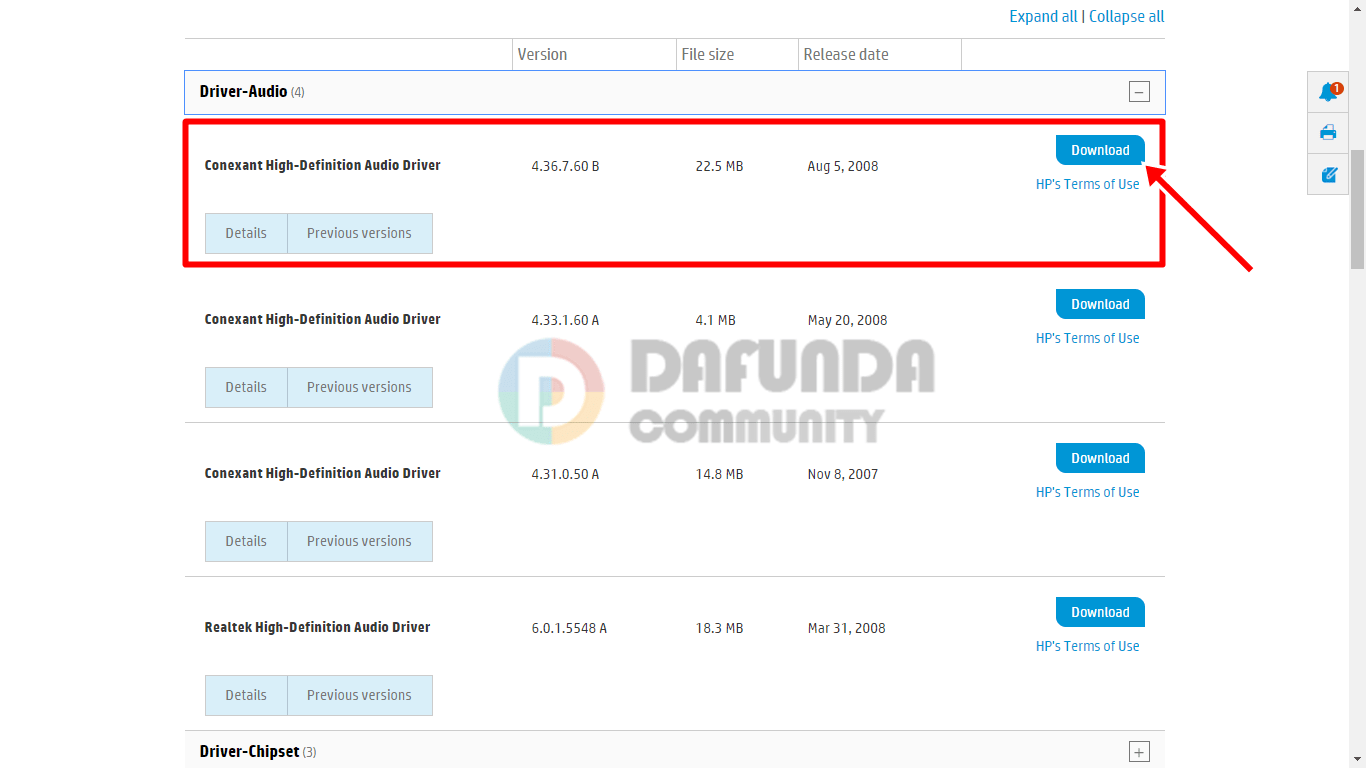Image resolution: width=1366 pixels, height=768 pixels.
Task: Open Details tab for the Realtek driver
Action: [246, 695]
